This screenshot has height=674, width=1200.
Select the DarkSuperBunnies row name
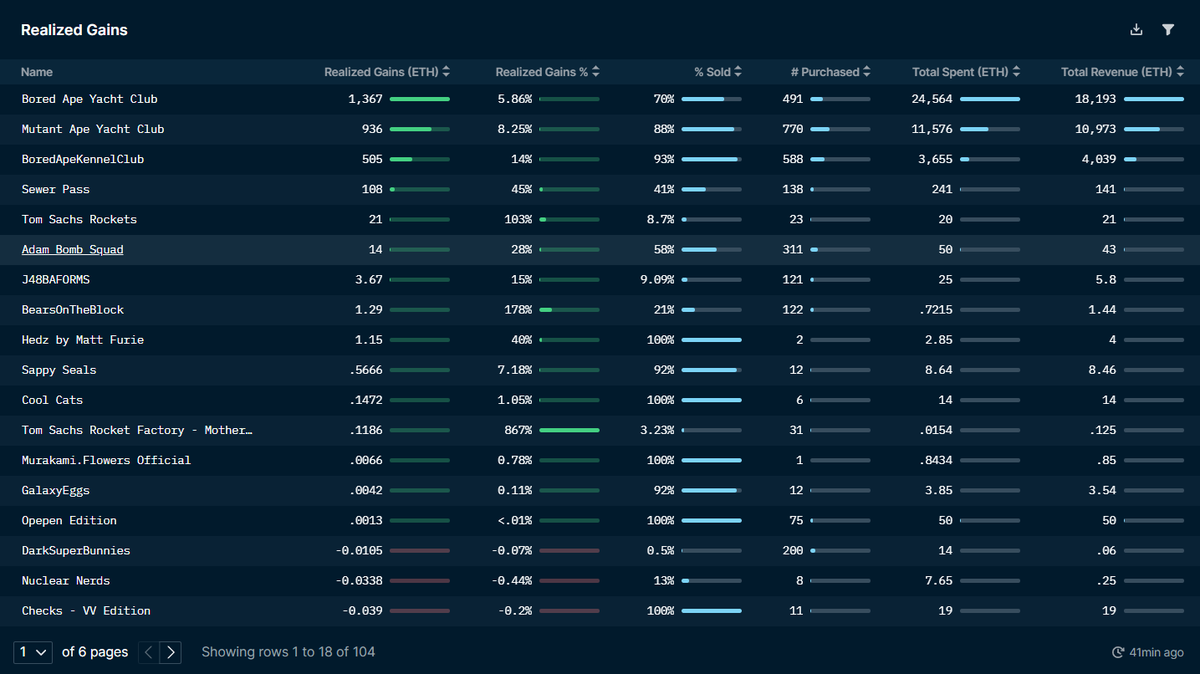click(x=76, y=551)
